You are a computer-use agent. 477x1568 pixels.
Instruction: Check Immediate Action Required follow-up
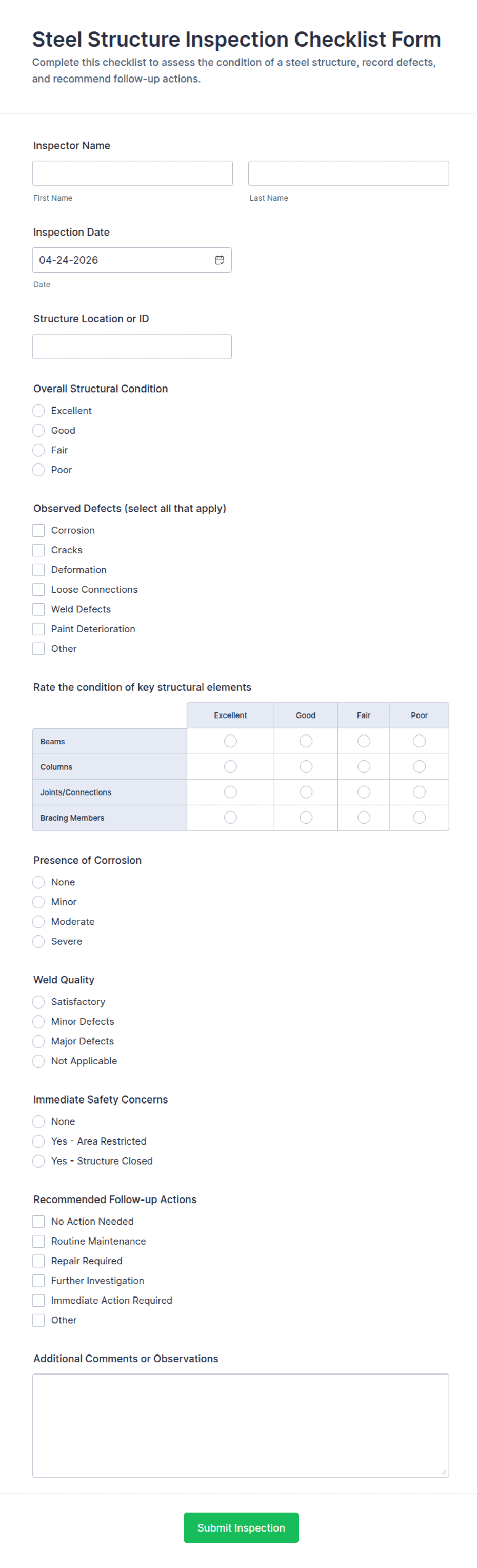38,1300
